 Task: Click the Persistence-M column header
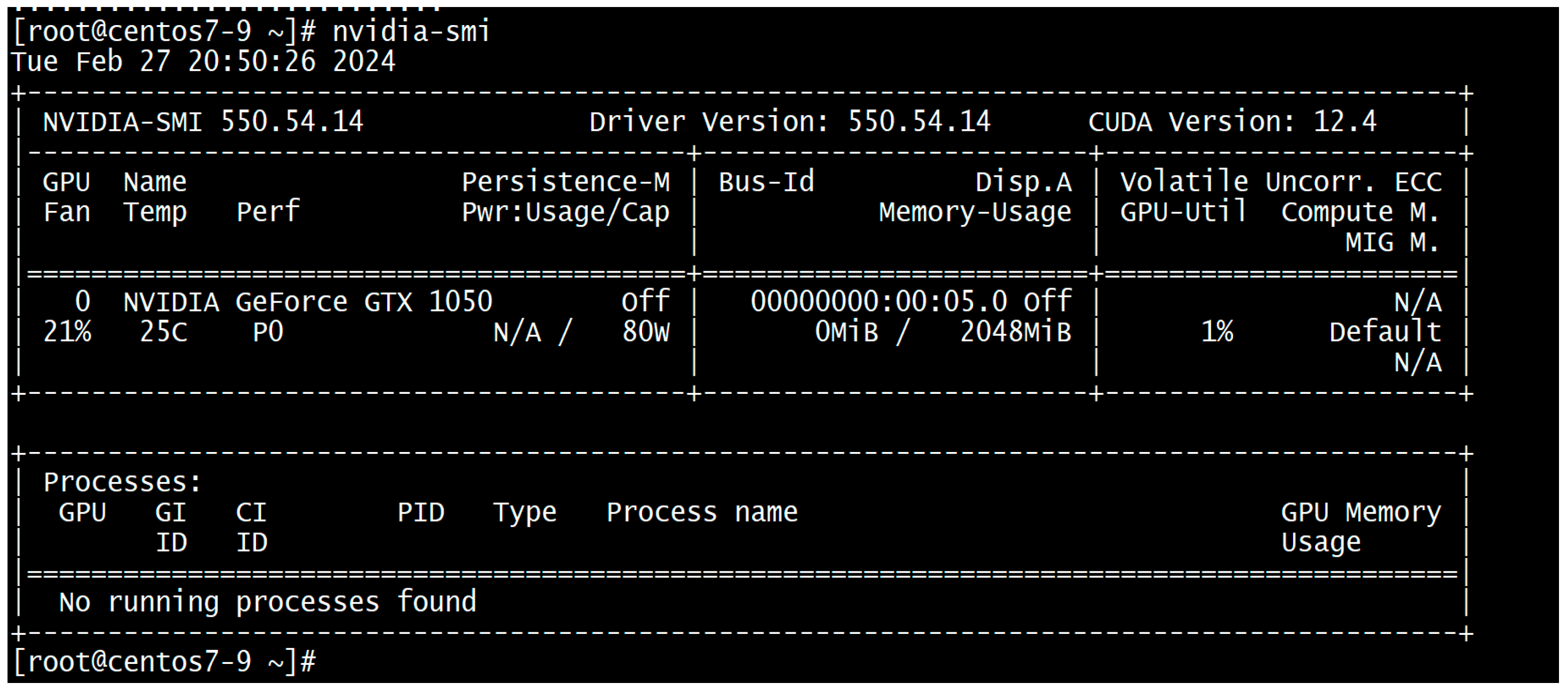(565, 182)
